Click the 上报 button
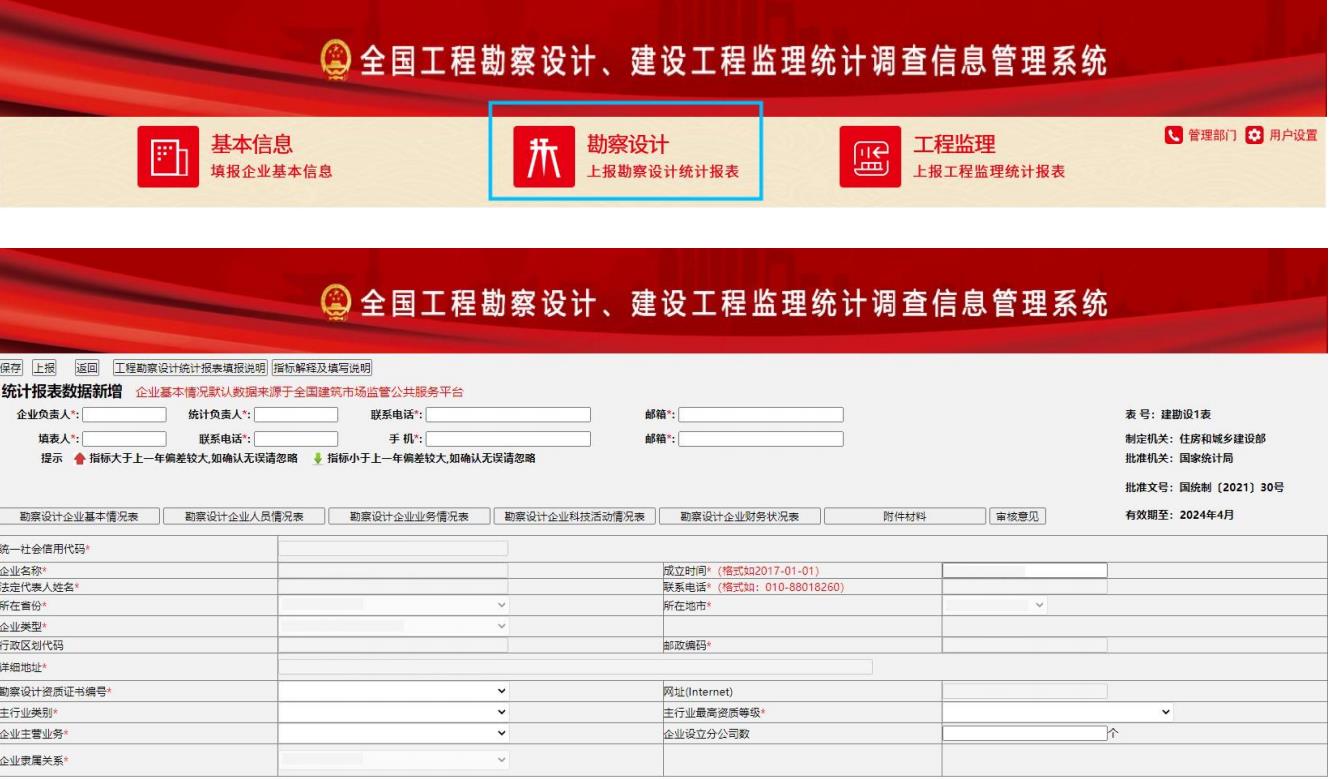The image size is (1329, 779). pyautogui.click(x=44, y=368)
